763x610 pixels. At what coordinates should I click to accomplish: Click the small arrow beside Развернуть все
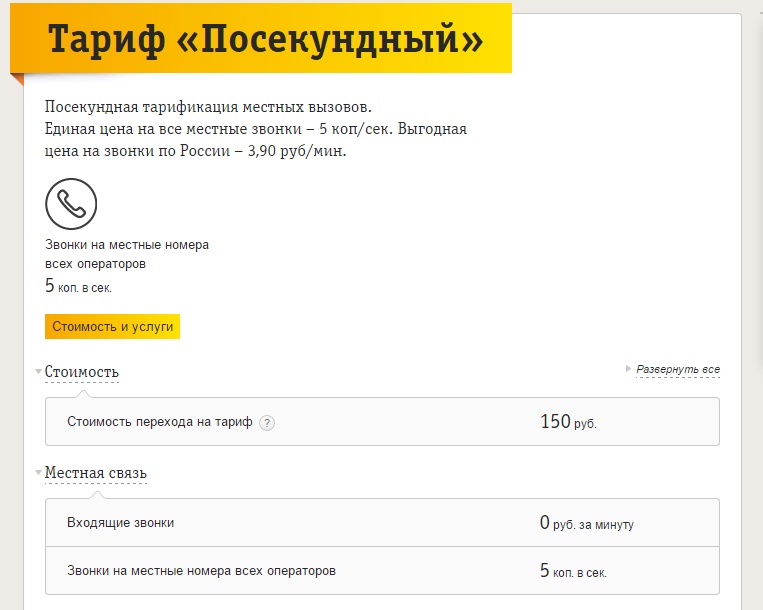(x=629, y=370)
